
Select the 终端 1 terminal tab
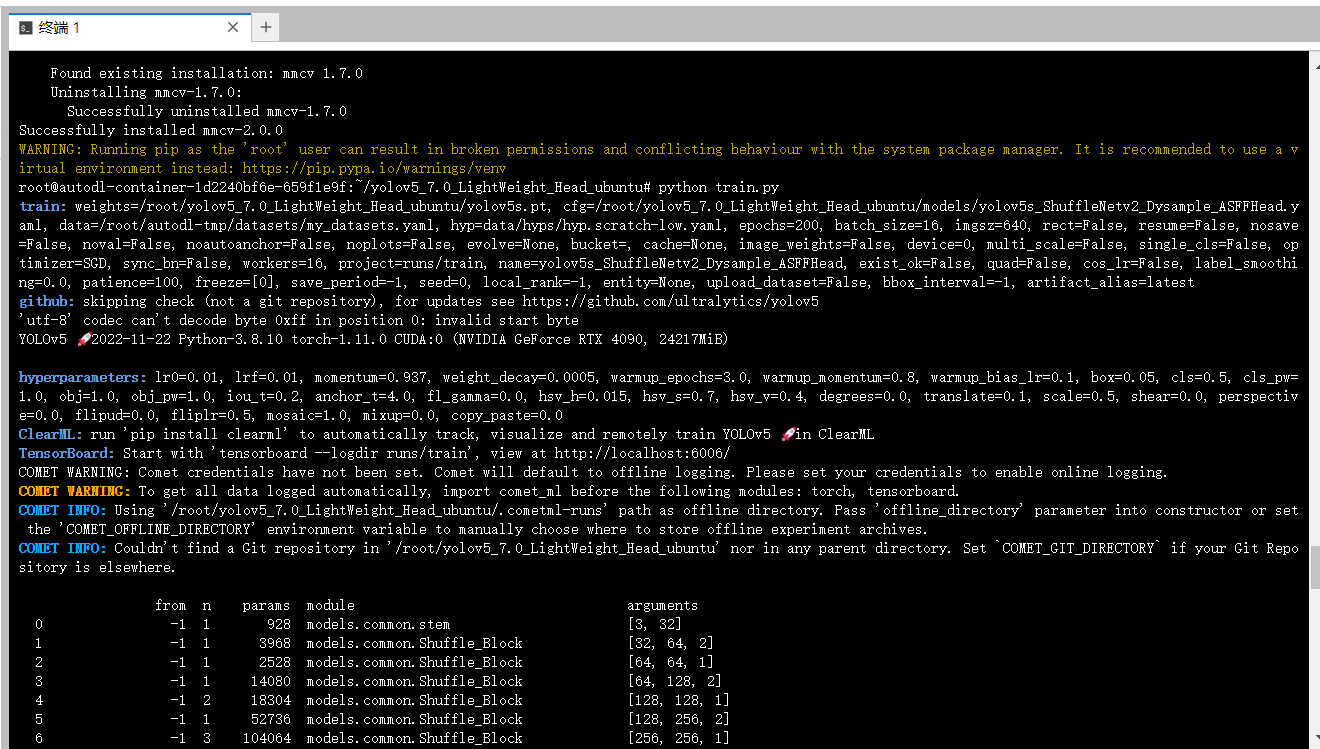128,28
